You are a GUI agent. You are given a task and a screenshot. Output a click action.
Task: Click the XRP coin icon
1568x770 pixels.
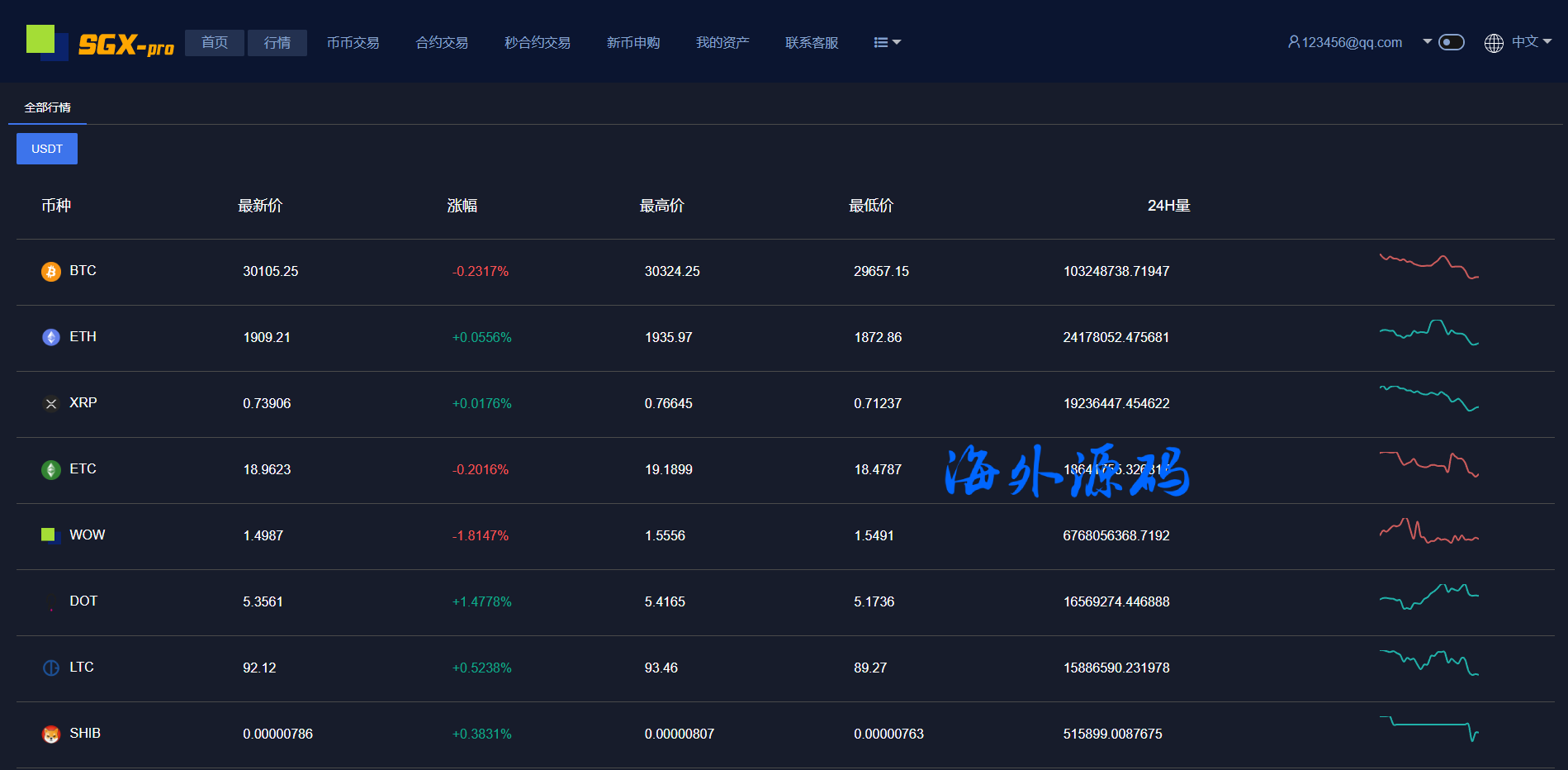[51, 404]
